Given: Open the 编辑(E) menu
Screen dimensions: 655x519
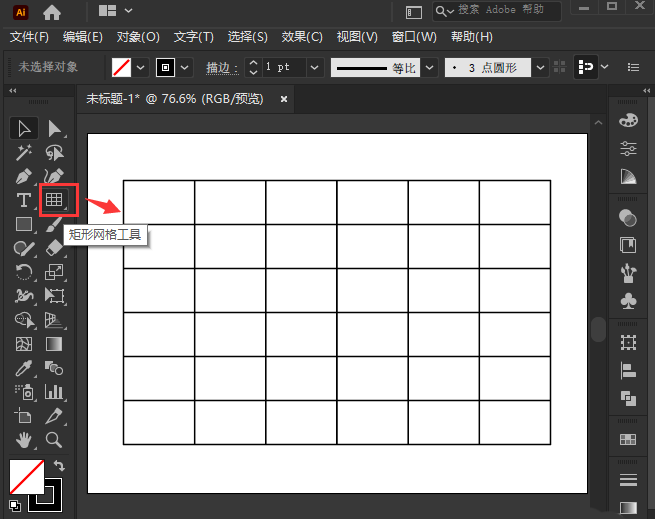Looking at the screenshot, I should click(x=83, y=37).
